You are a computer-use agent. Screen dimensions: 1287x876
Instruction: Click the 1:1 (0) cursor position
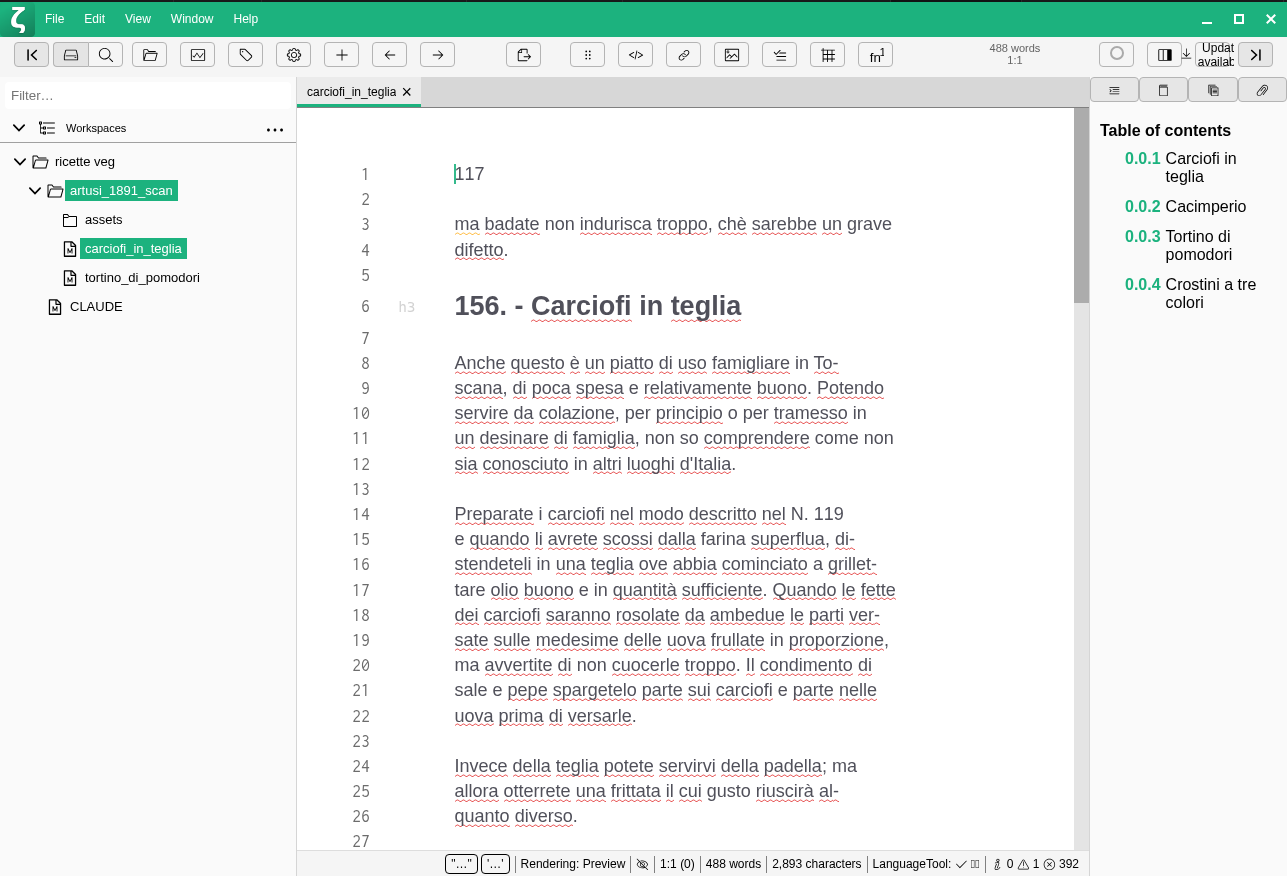pyautogui.click(x=677, y=864)
